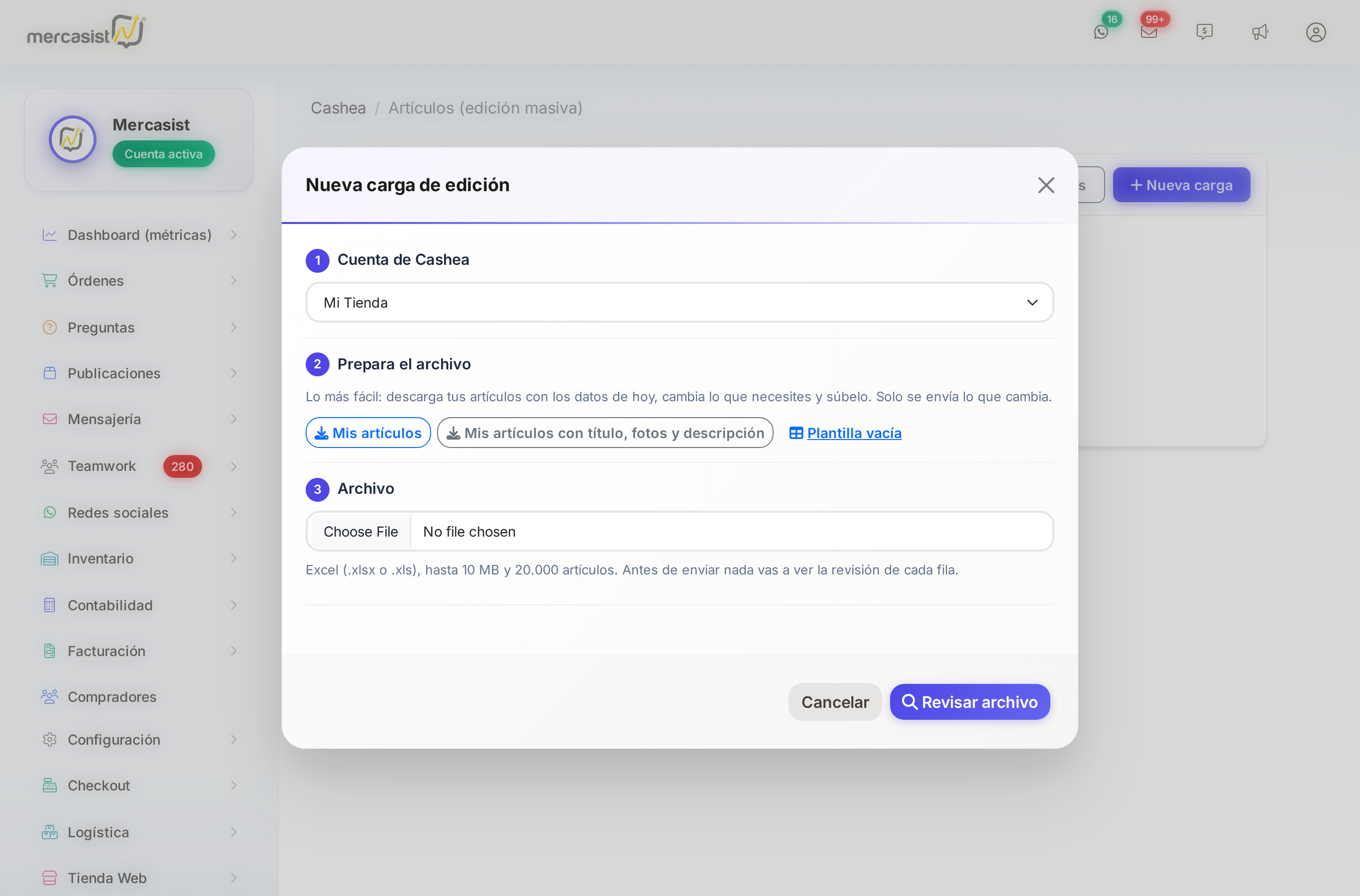Viewport: 1360px width, 896px height.
Task: Click the Logística boxes icon
Action: (x=50, y=832)
